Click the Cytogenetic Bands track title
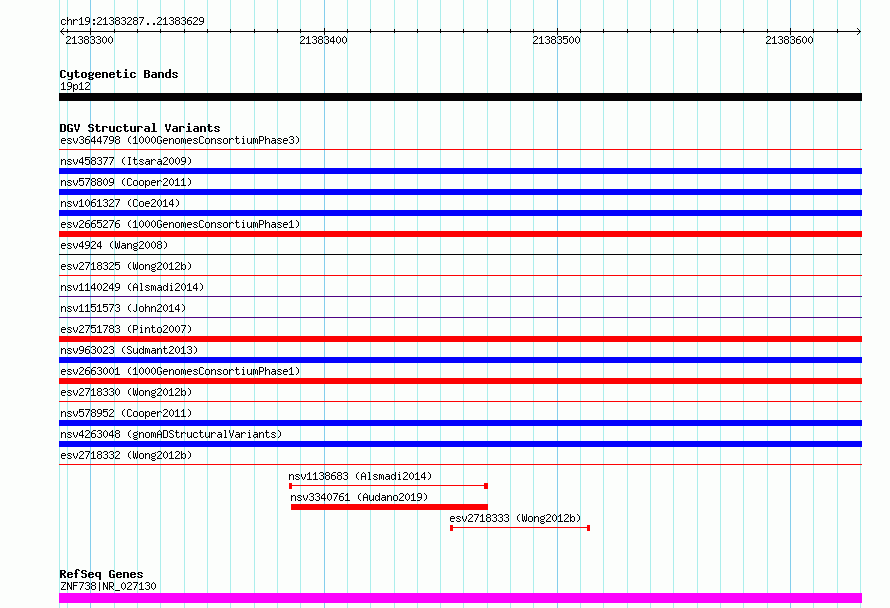 point(119,74)
